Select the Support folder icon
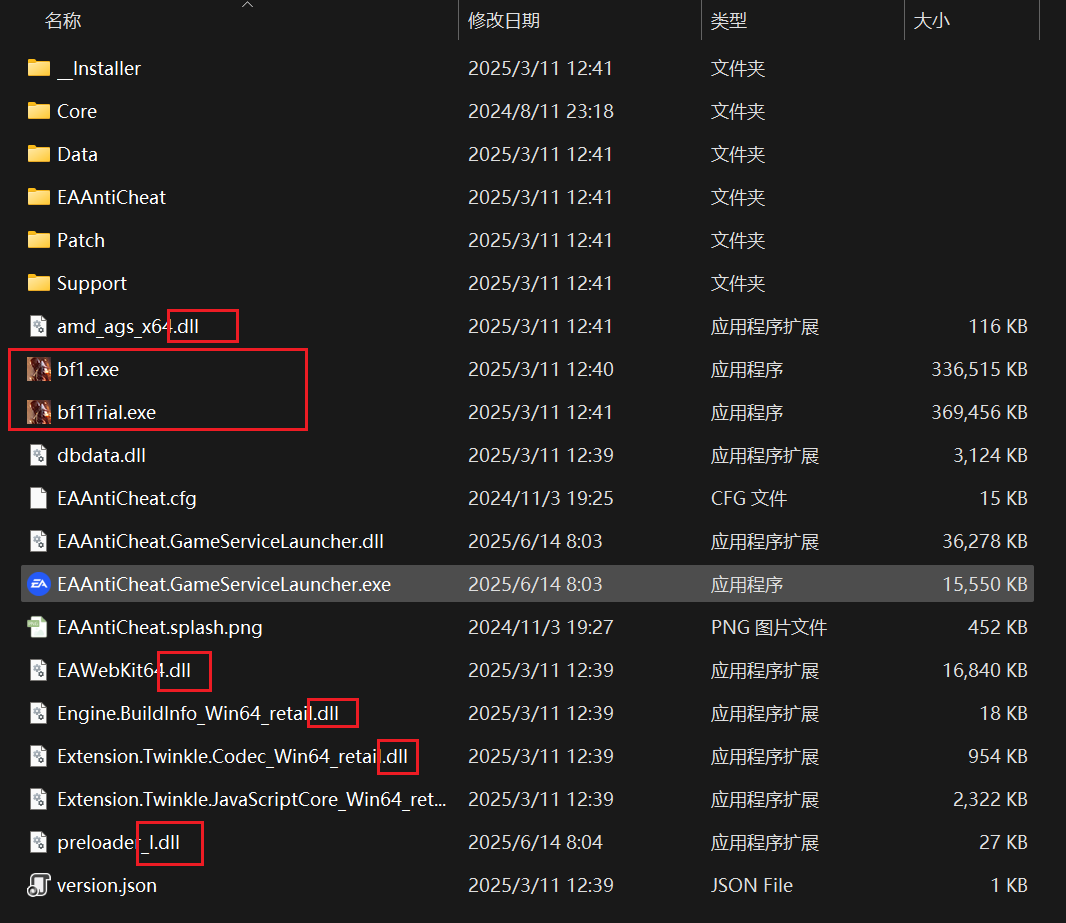 pos(39,283)
